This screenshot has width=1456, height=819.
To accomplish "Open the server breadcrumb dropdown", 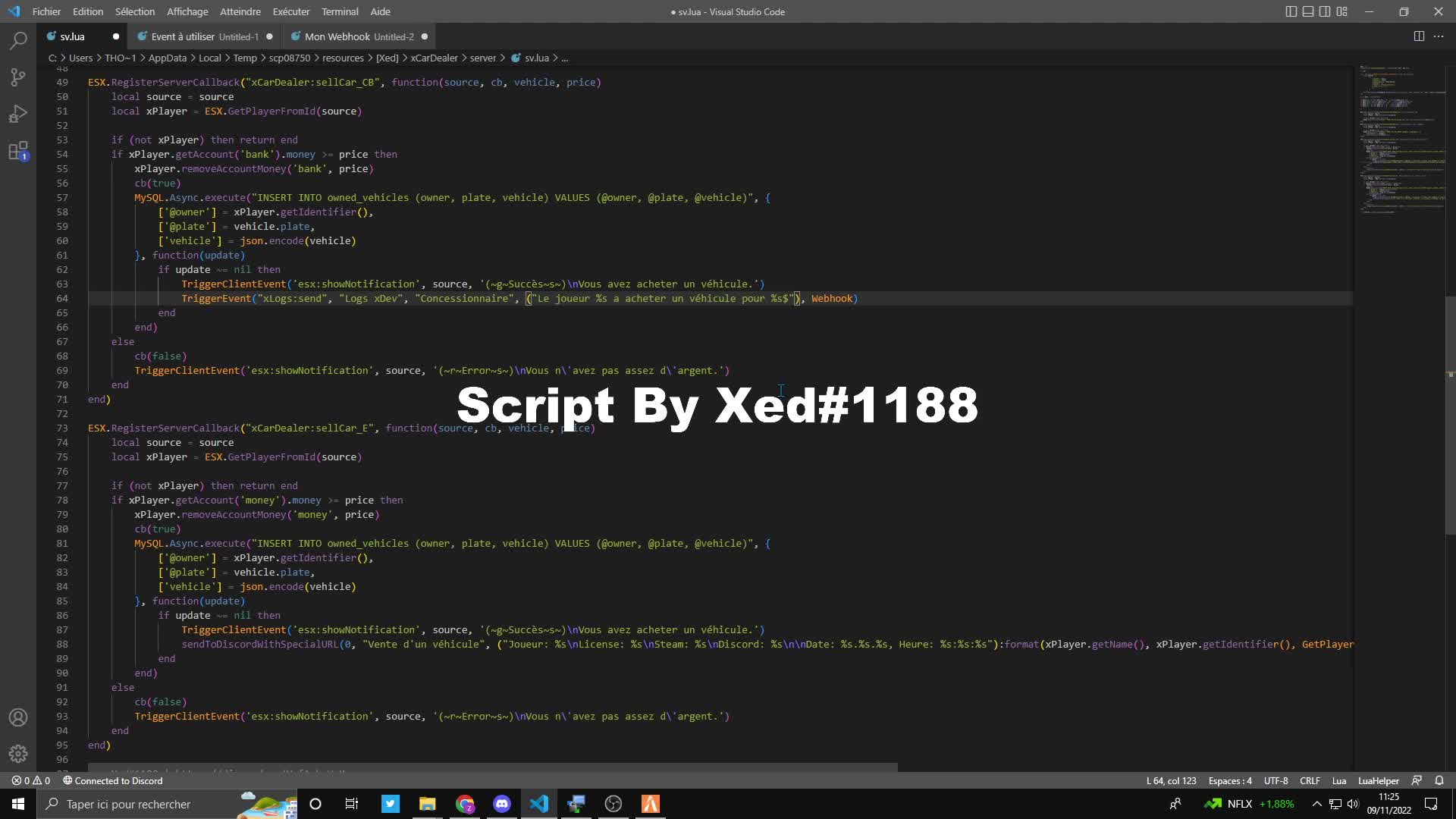I will pos(482,58).
